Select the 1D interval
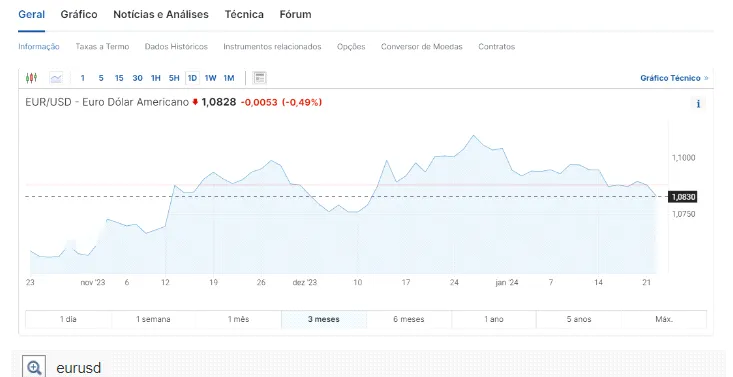The height and width of the screenshot is (377, 733). (192, 78)
